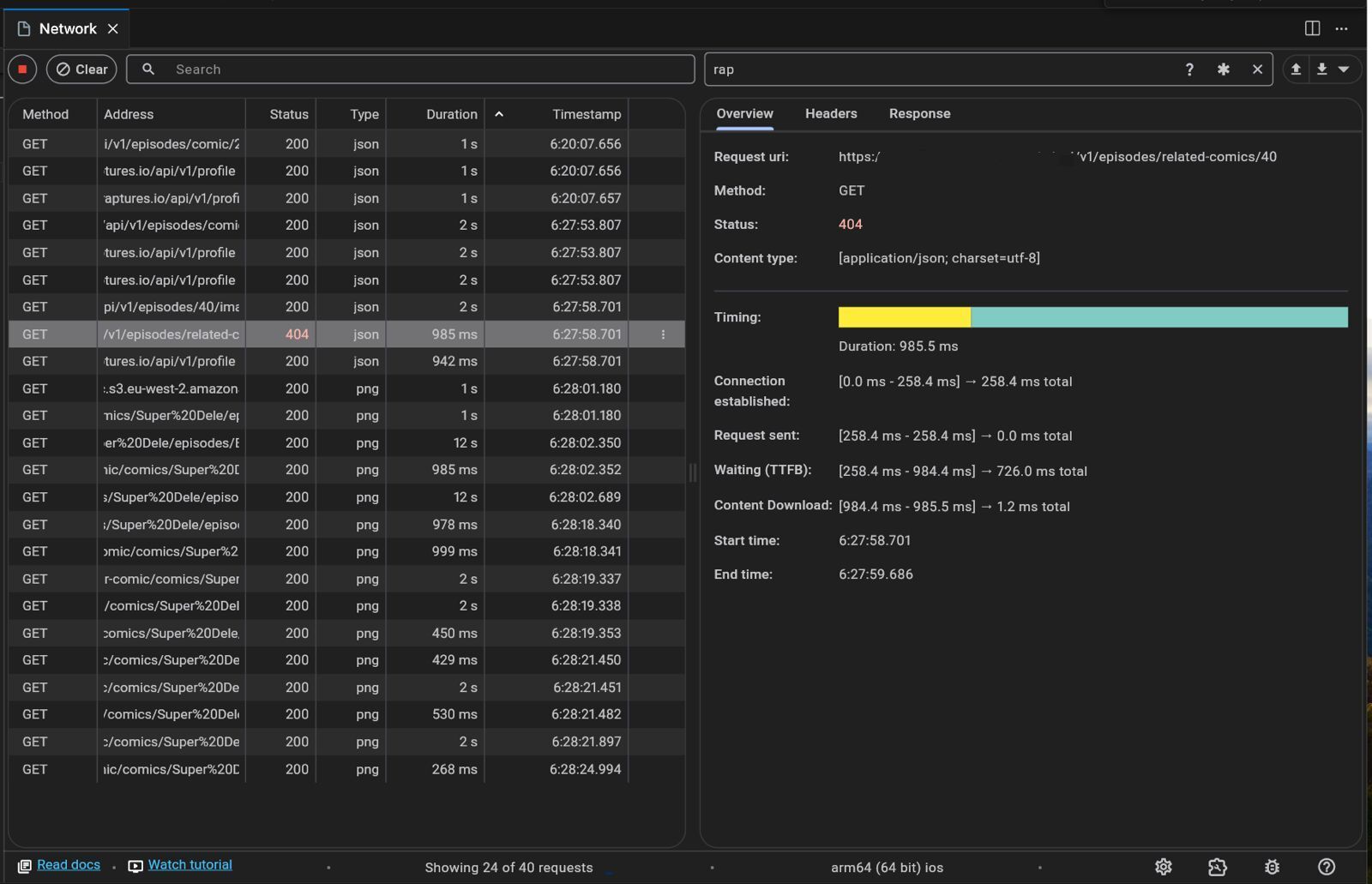Click the yellow connection timing segment
Viewport: 1372px width, 884px height.
click(x=905, y=317)
